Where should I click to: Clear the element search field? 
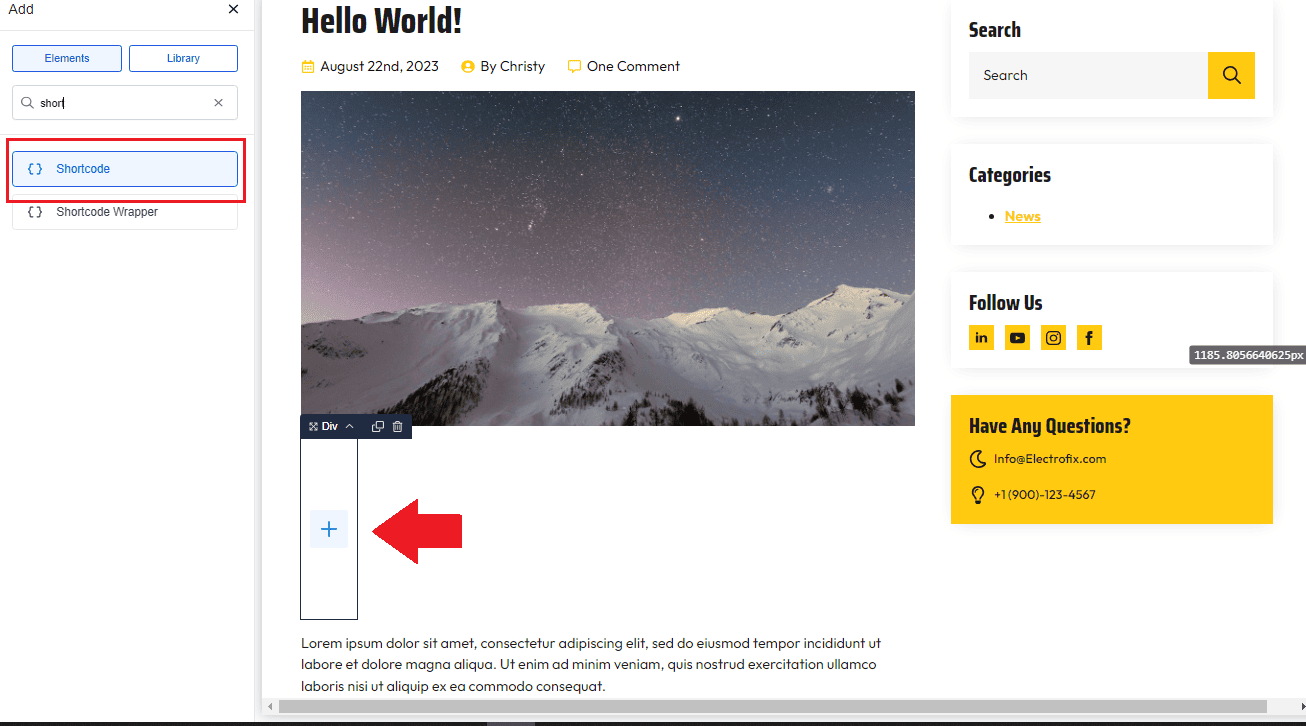[218, 103]
